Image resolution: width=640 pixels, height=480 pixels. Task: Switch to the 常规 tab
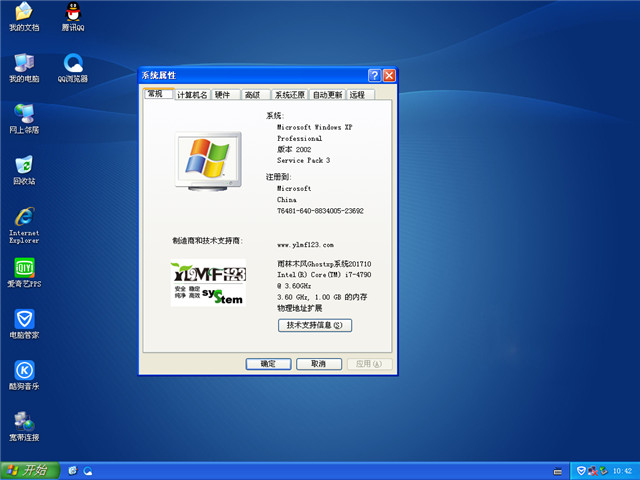[159, 93]
